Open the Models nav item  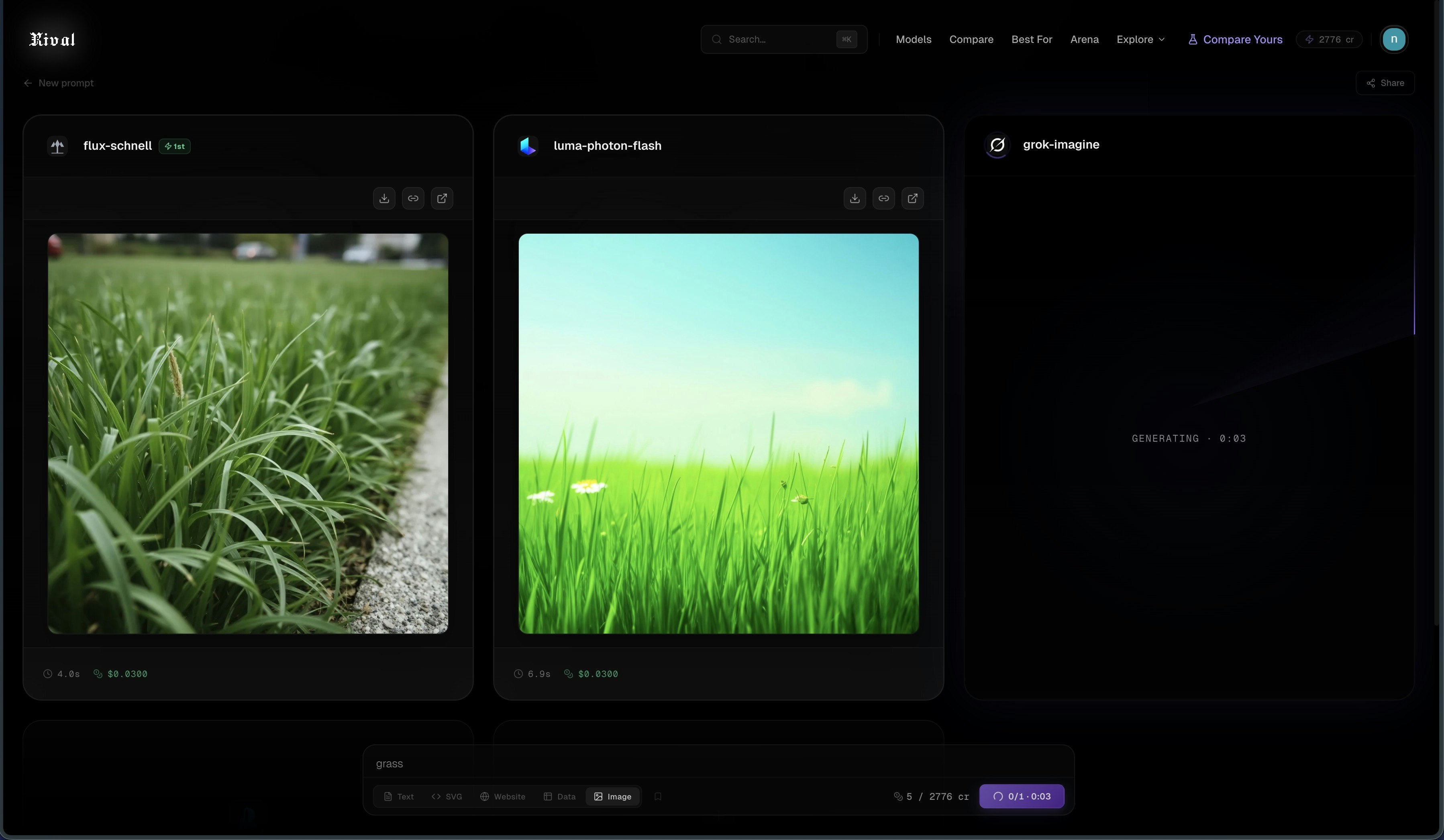click(x=914, y=39)
